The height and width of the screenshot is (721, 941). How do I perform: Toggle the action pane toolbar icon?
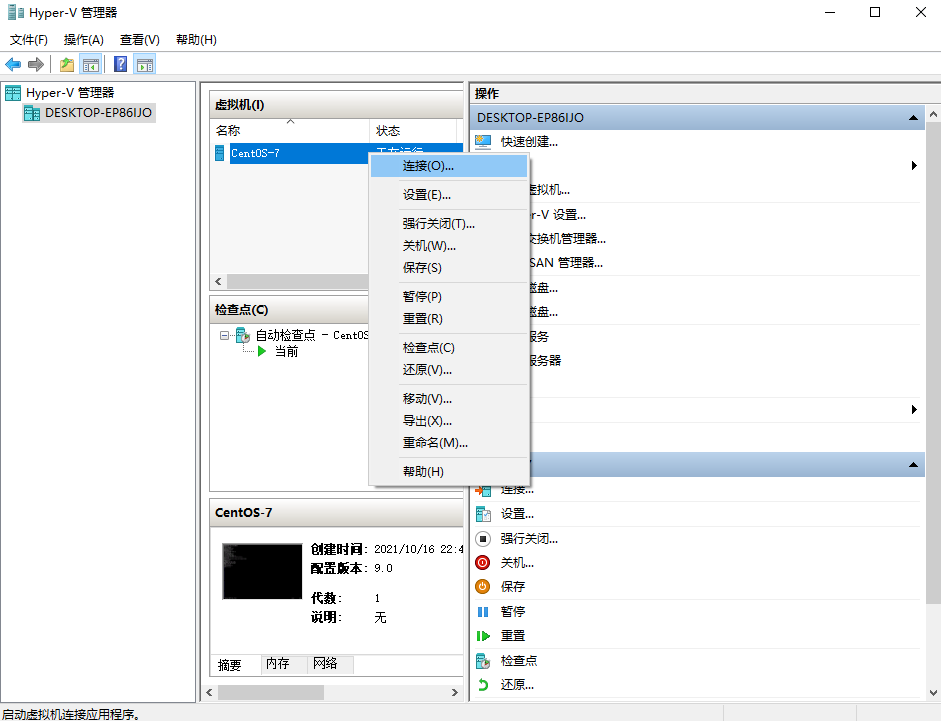145,64
